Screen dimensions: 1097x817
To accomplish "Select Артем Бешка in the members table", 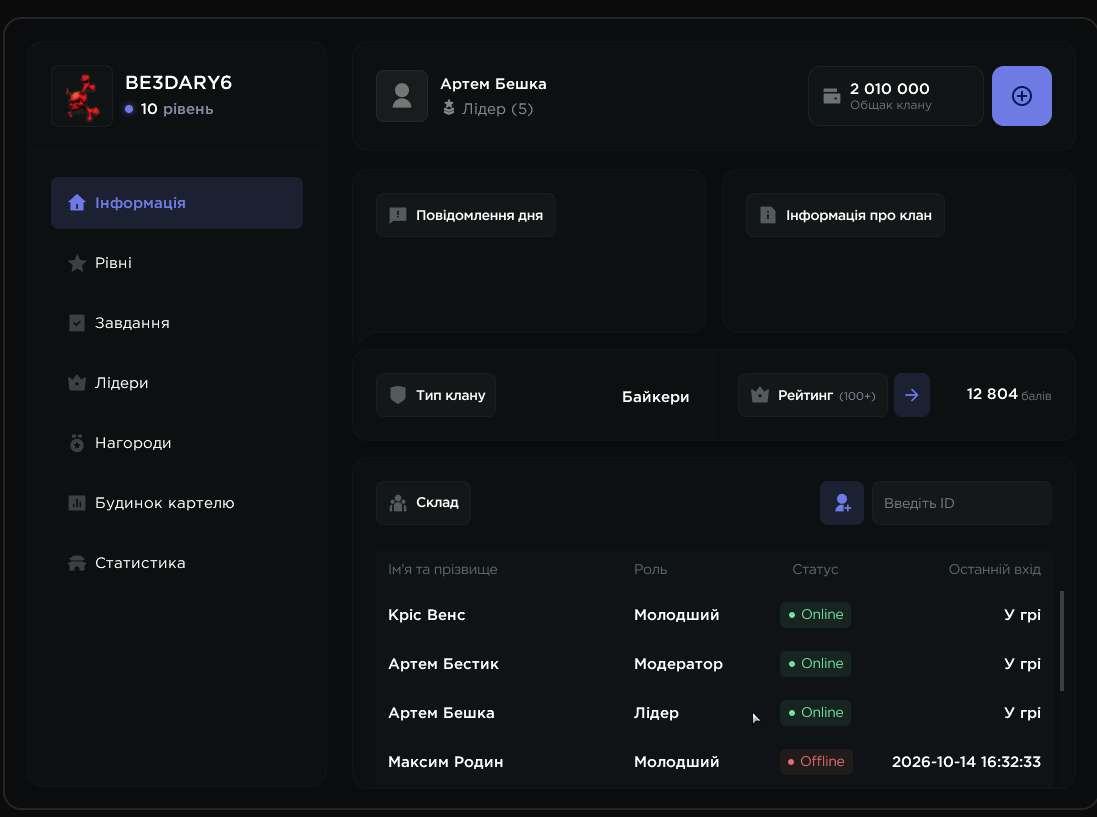I will pyautogui.click(x=714, y=713).
